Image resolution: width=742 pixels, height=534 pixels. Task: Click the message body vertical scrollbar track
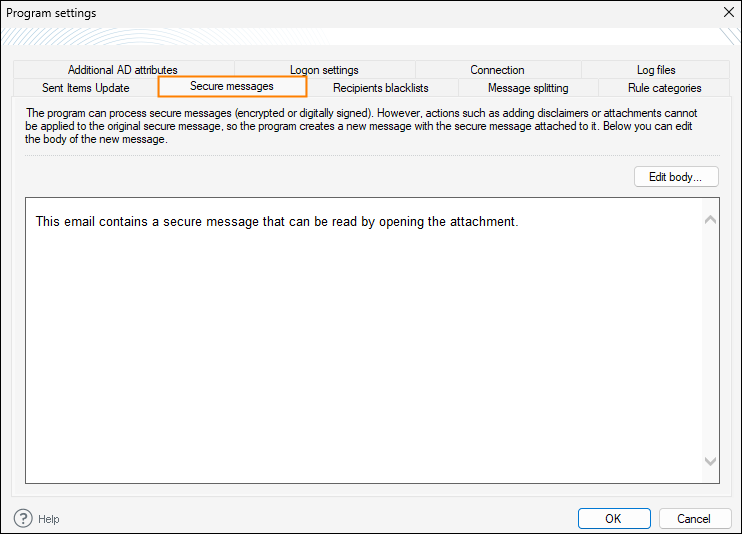(x=710, y=340)
